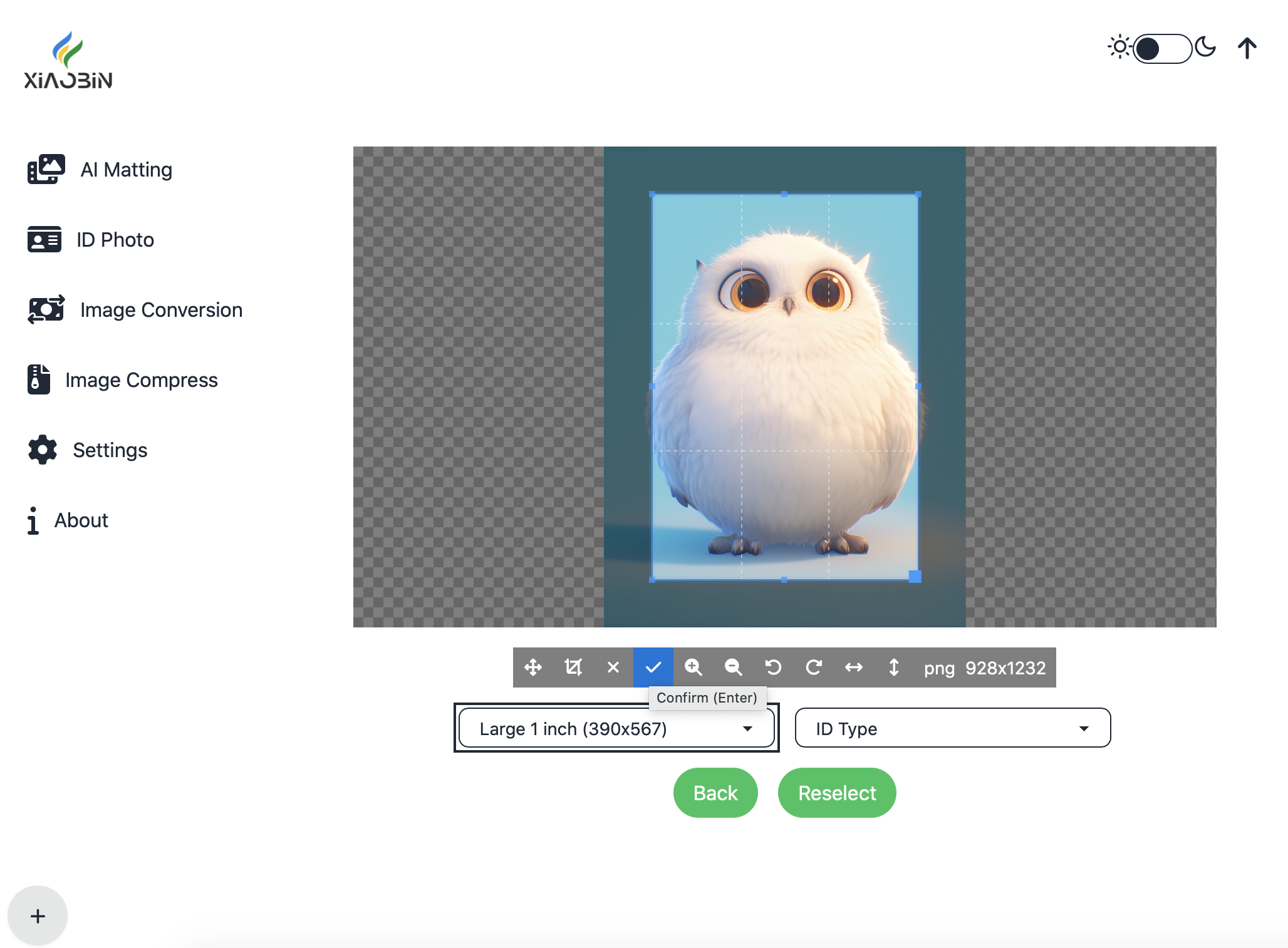
Task: Click the bottom-right crop box resize handle
Action: coord(915,577)
